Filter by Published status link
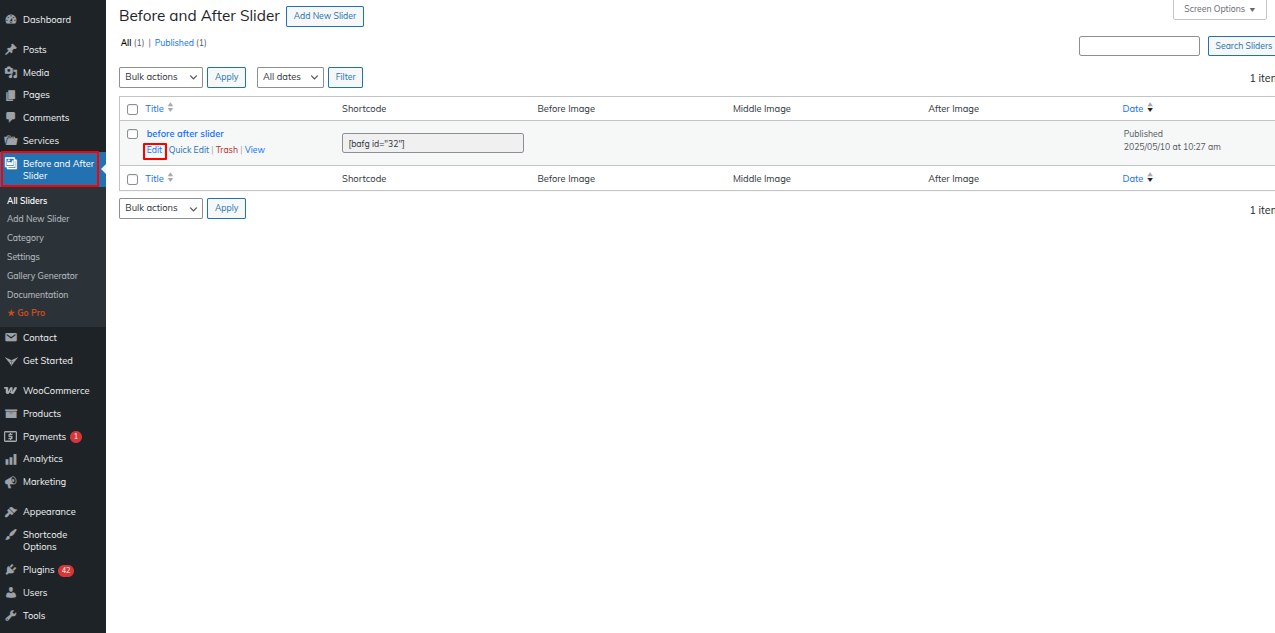This screenshot has height=633, width=1275. pos(174,43)
